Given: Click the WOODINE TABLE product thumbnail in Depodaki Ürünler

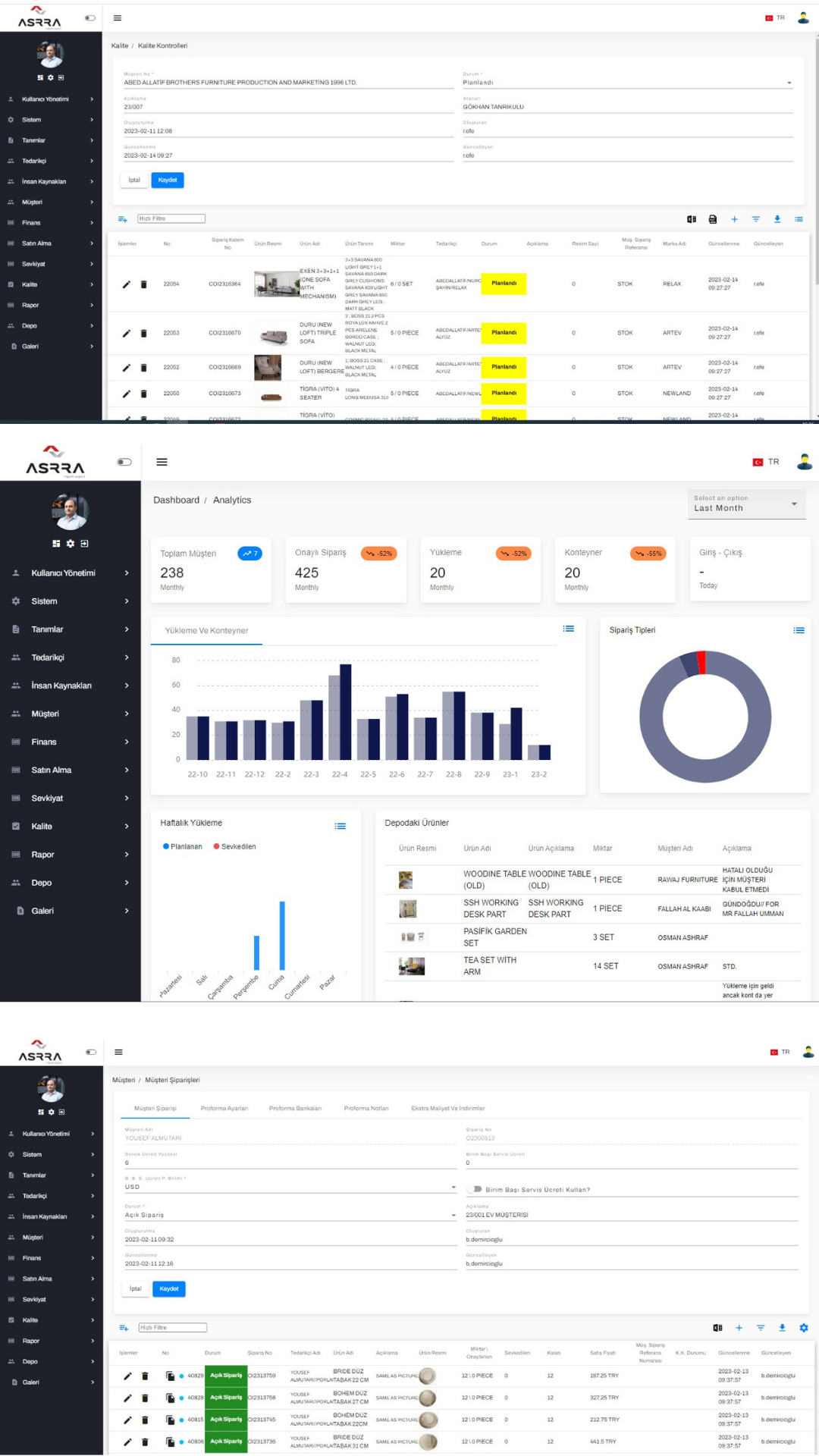Looking at the screenshot, I should click(406, 880).
